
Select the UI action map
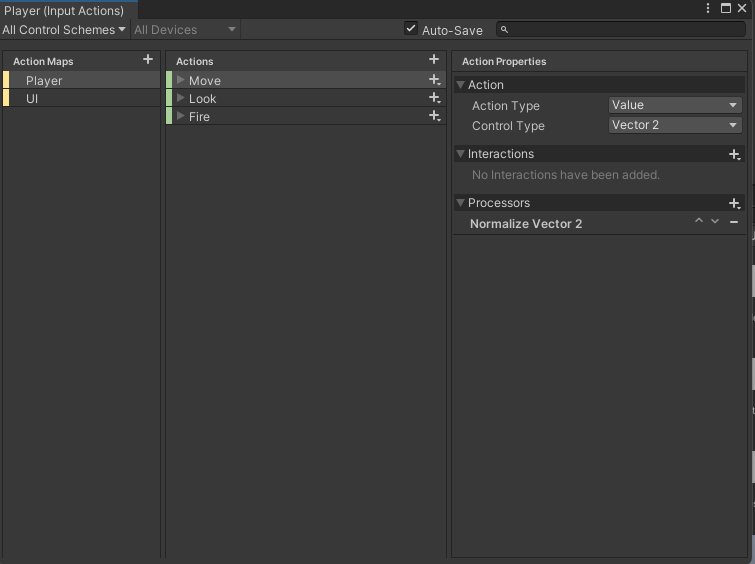[81, 98]
